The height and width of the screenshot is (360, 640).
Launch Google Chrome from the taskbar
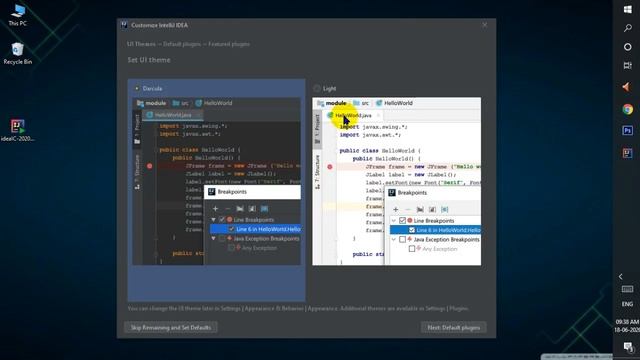(x=628, y=109)
